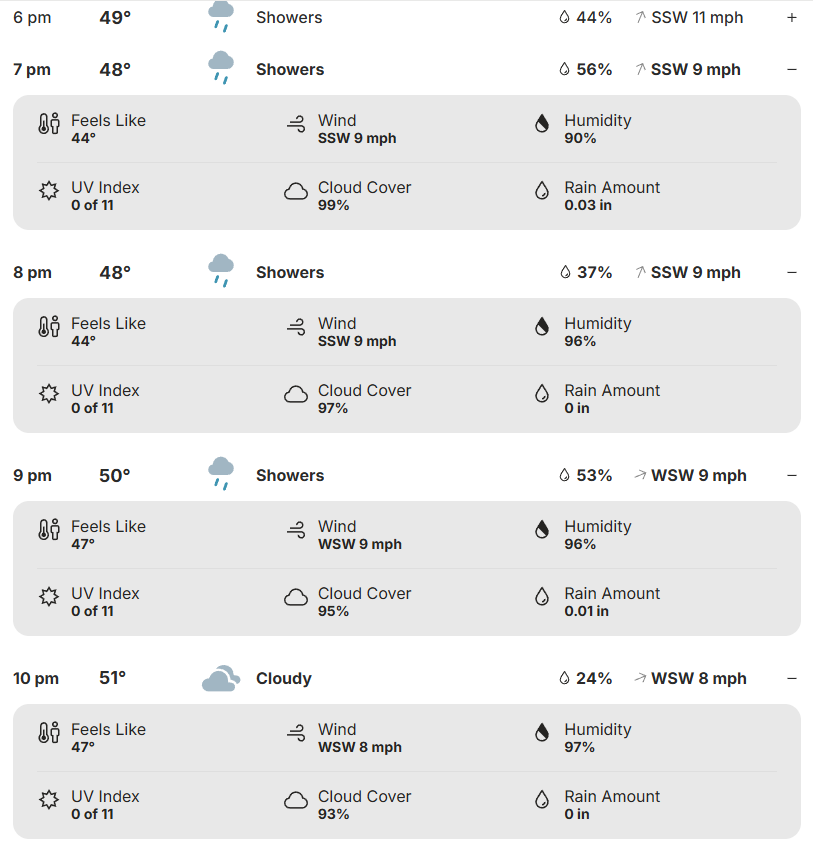Click the 9 pm wind direction arrow icon
The width and height of the screenshot is (813, 844).
pyautogui.click(x=640, y=475)
